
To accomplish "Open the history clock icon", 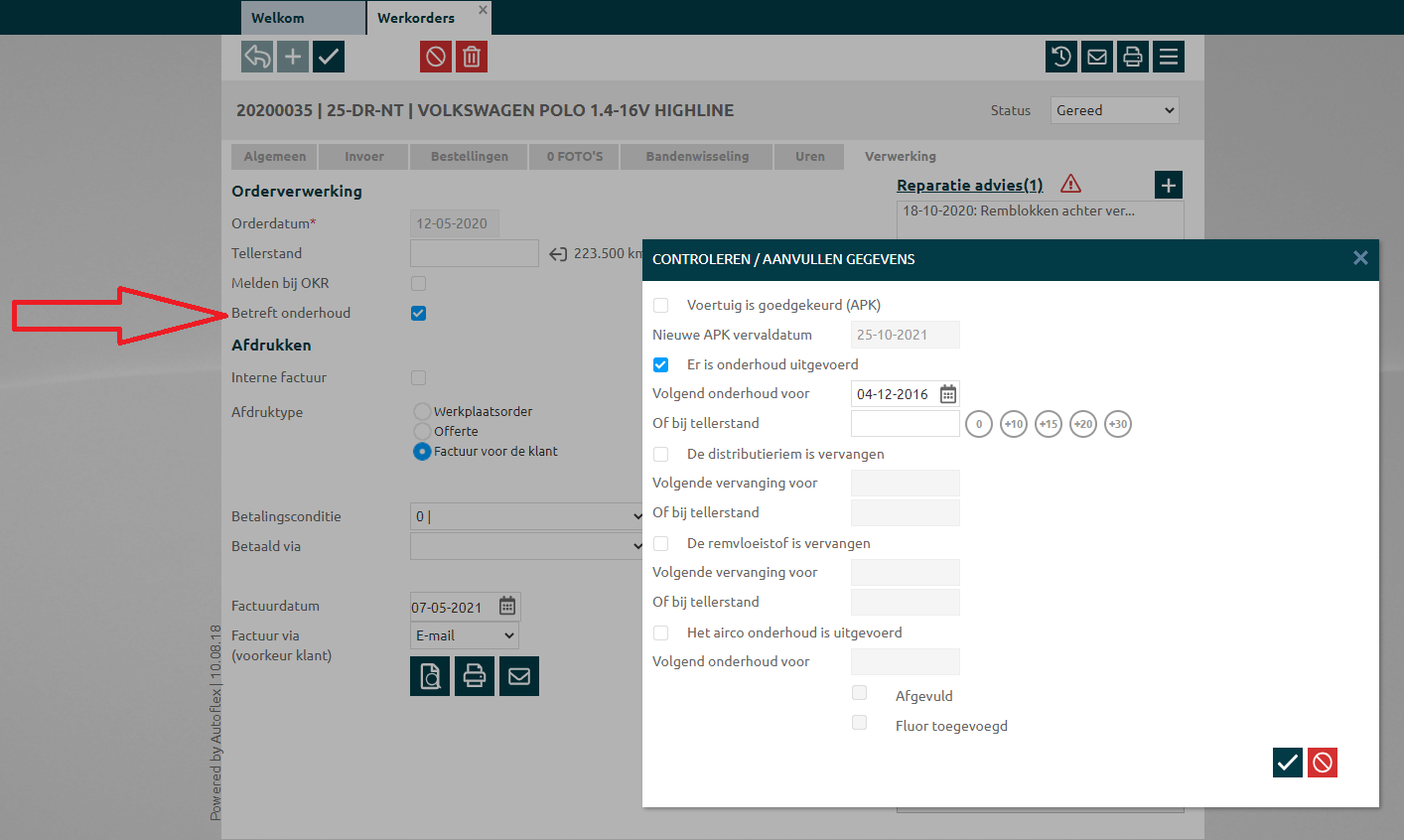I will 1061,57.
